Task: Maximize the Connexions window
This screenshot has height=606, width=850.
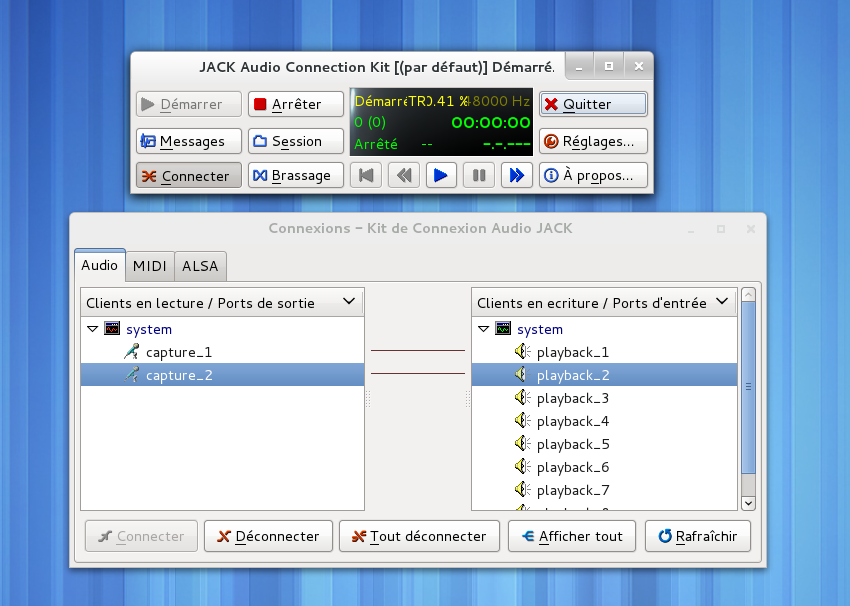Action: (x=721, y=229)
